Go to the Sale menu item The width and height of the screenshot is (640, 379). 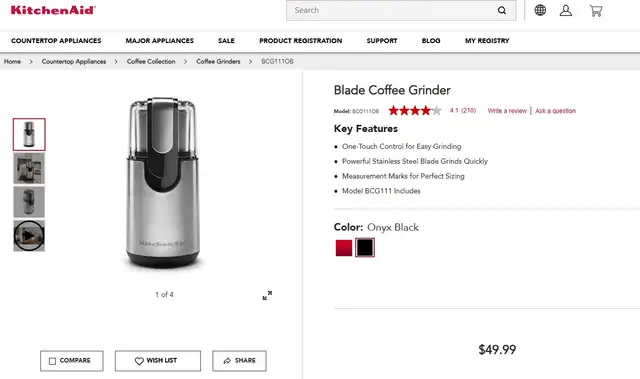point(226,41)
